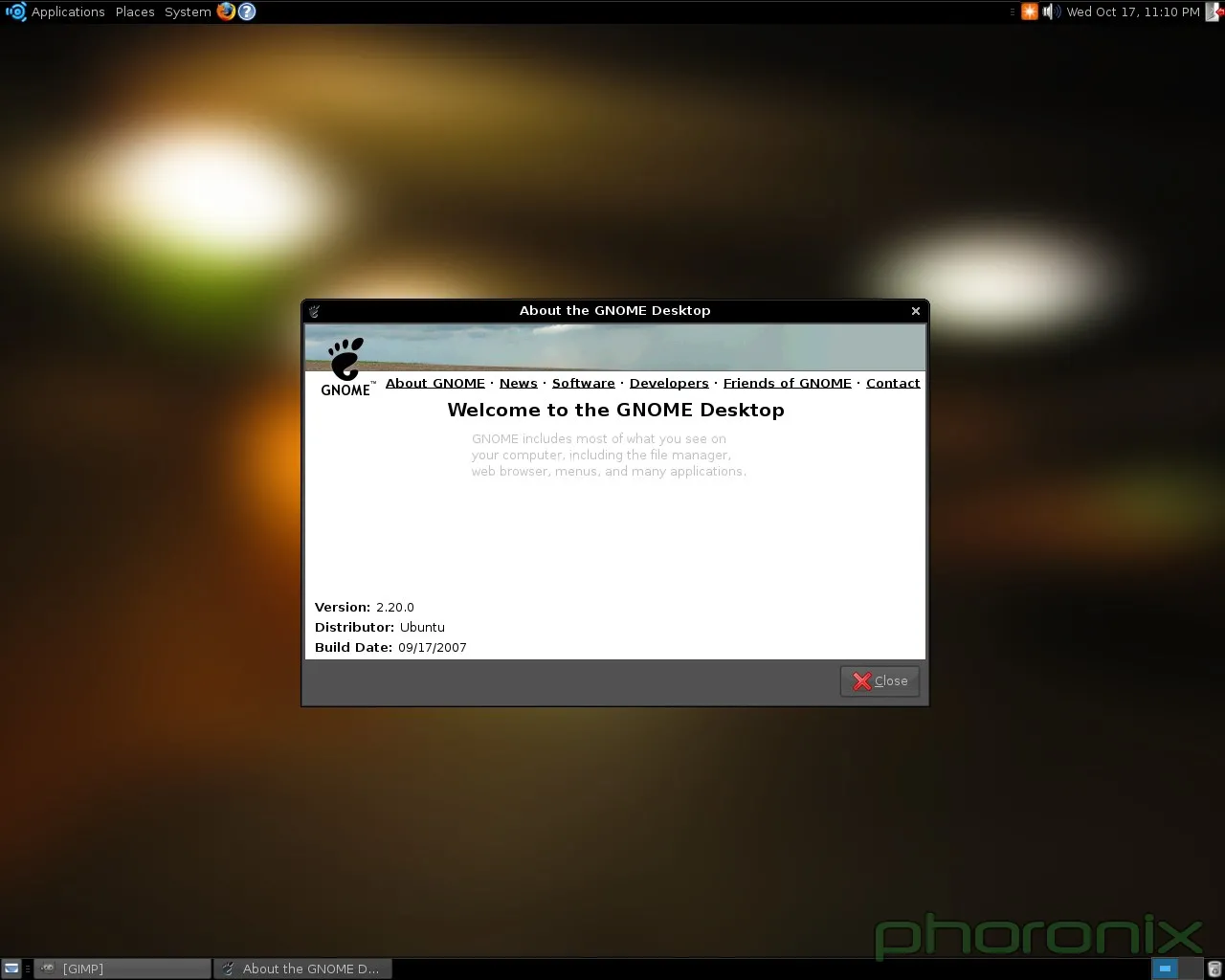This screenshot has width=1225, height=980.
Task: Select the About the GNOME D... taskbar entry
Action: [x=302, y=969]
